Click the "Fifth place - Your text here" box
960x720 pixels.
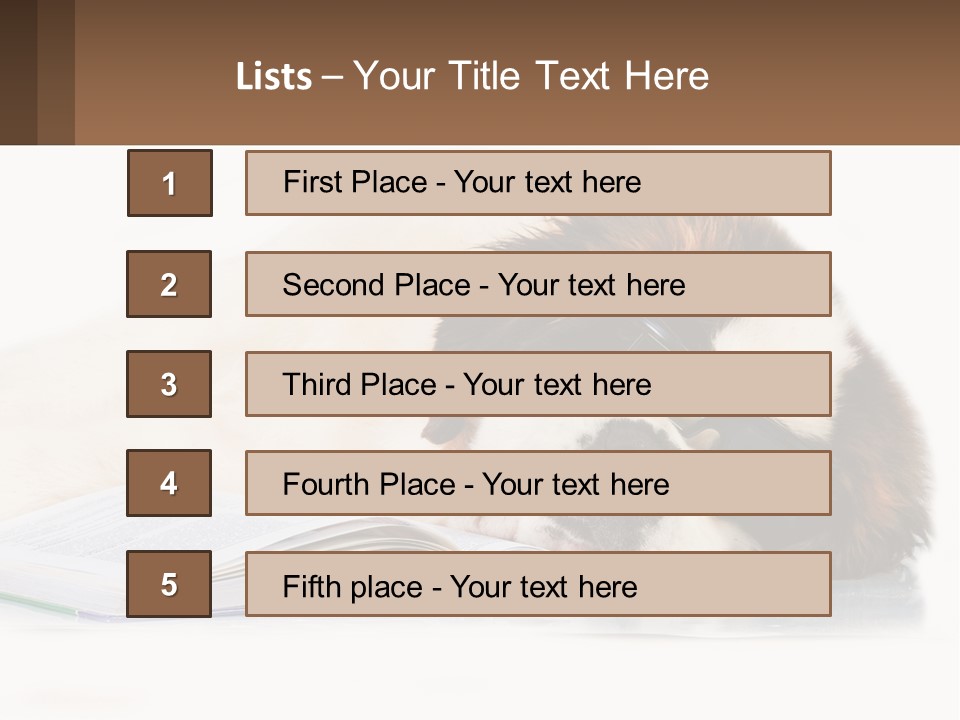point(538,584)
